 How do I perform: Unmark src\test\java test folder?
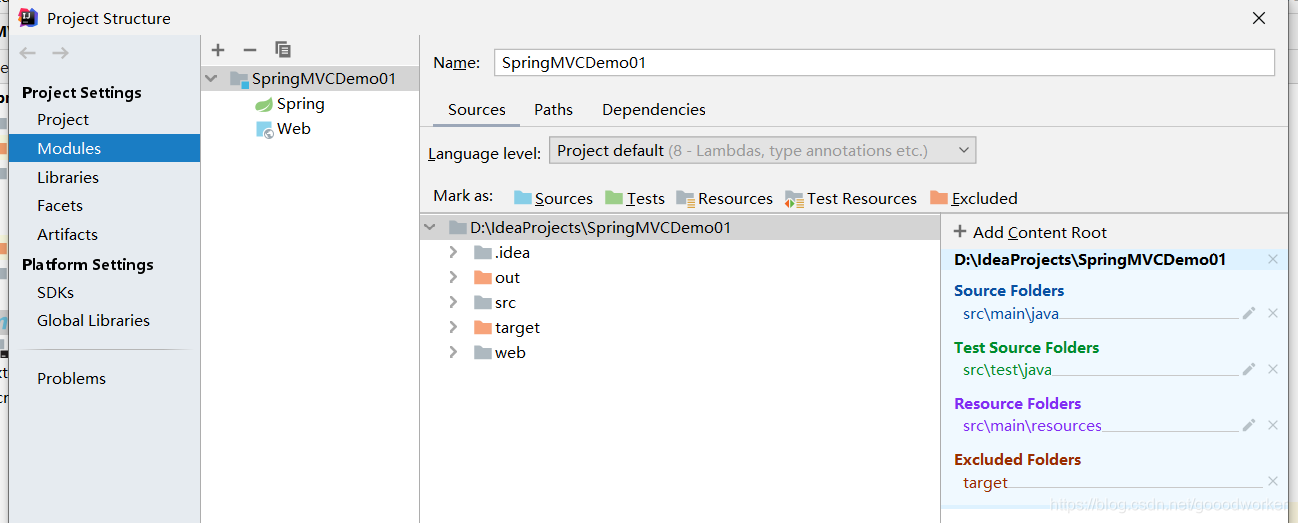pos(1273,369)
